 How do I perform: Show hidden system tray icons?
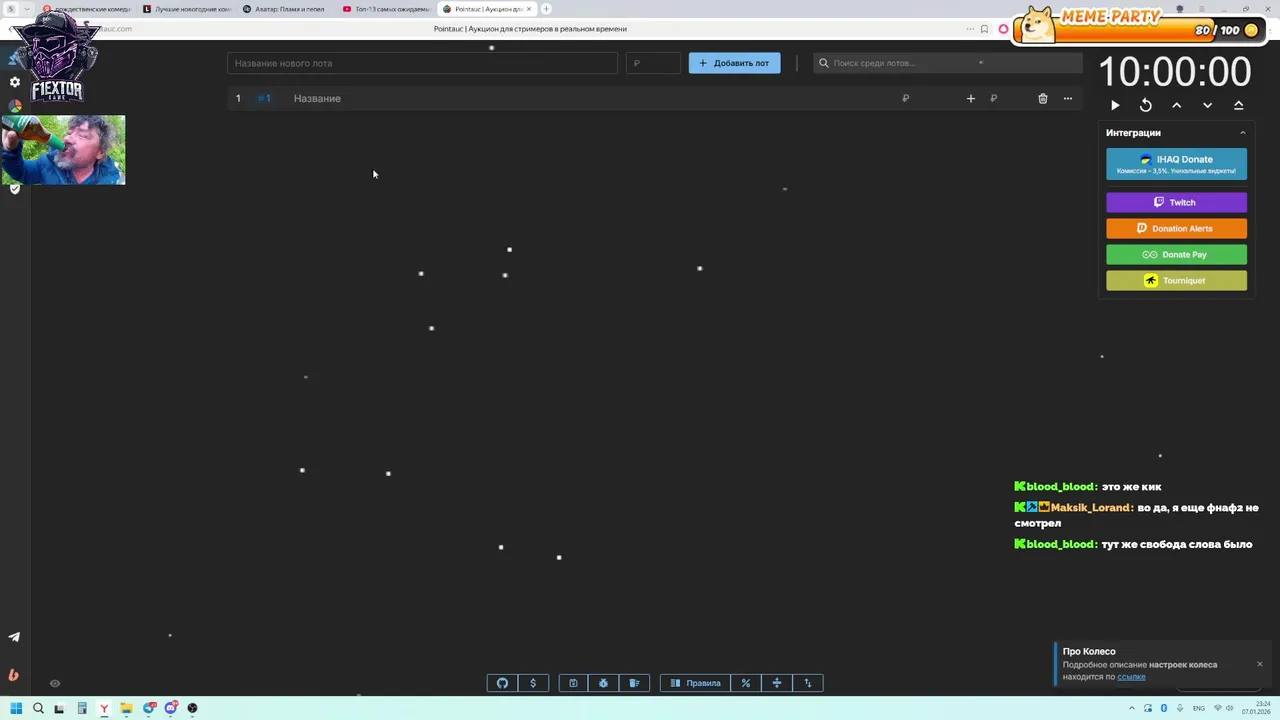pyautogui.click(x=1132, y=708)
